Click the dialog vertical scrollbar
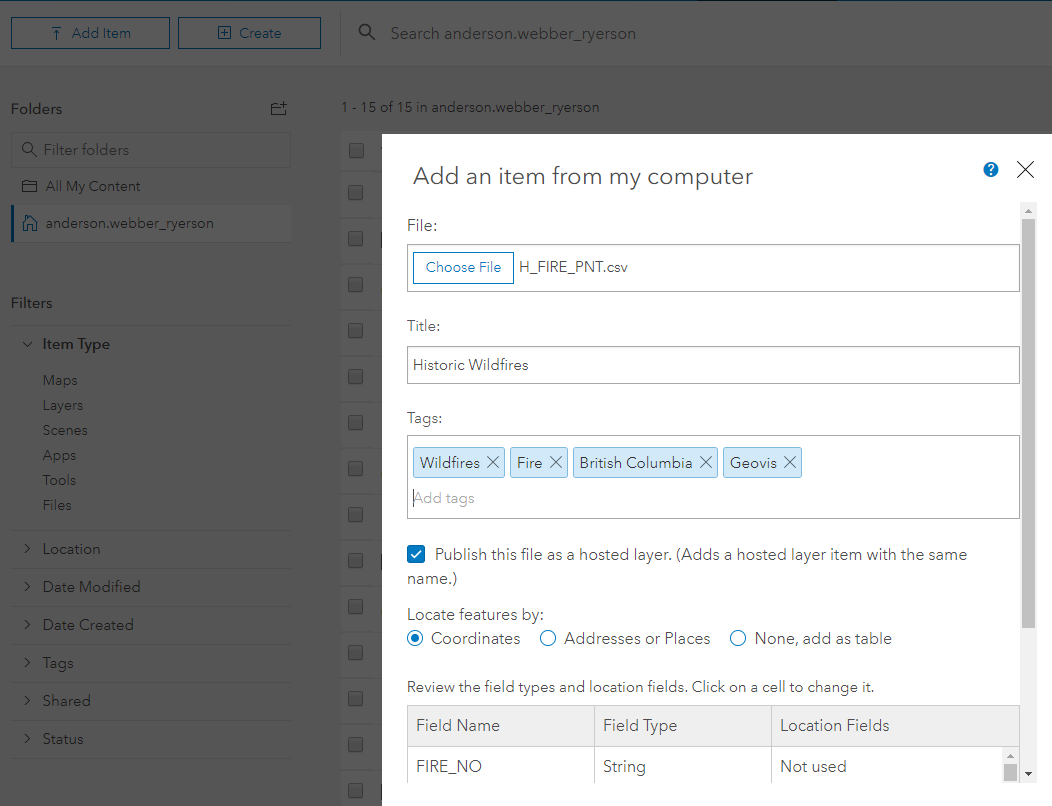The width and height of the screenshot is (1052, 806). pos(1028,420)
